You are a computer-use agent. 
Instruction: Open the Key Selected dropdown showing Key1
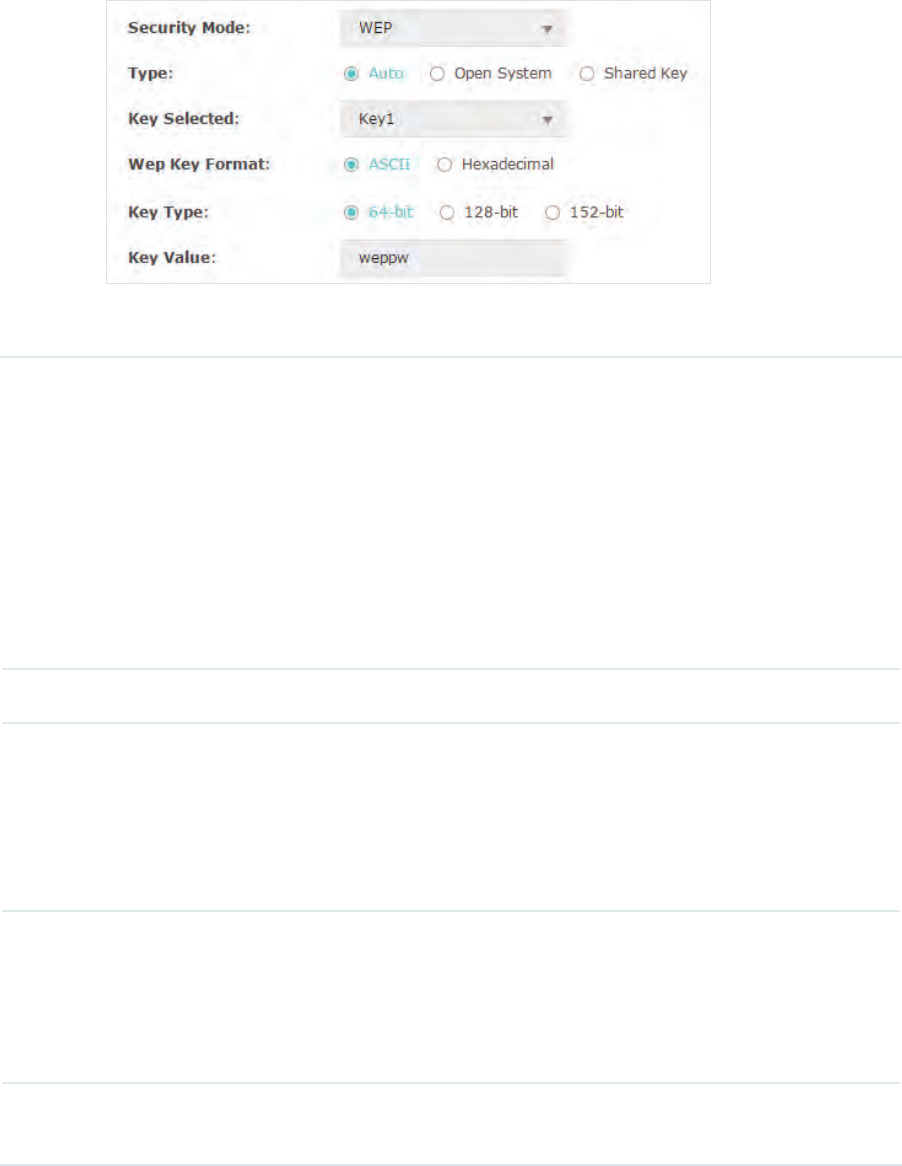[x=453, y=119]
